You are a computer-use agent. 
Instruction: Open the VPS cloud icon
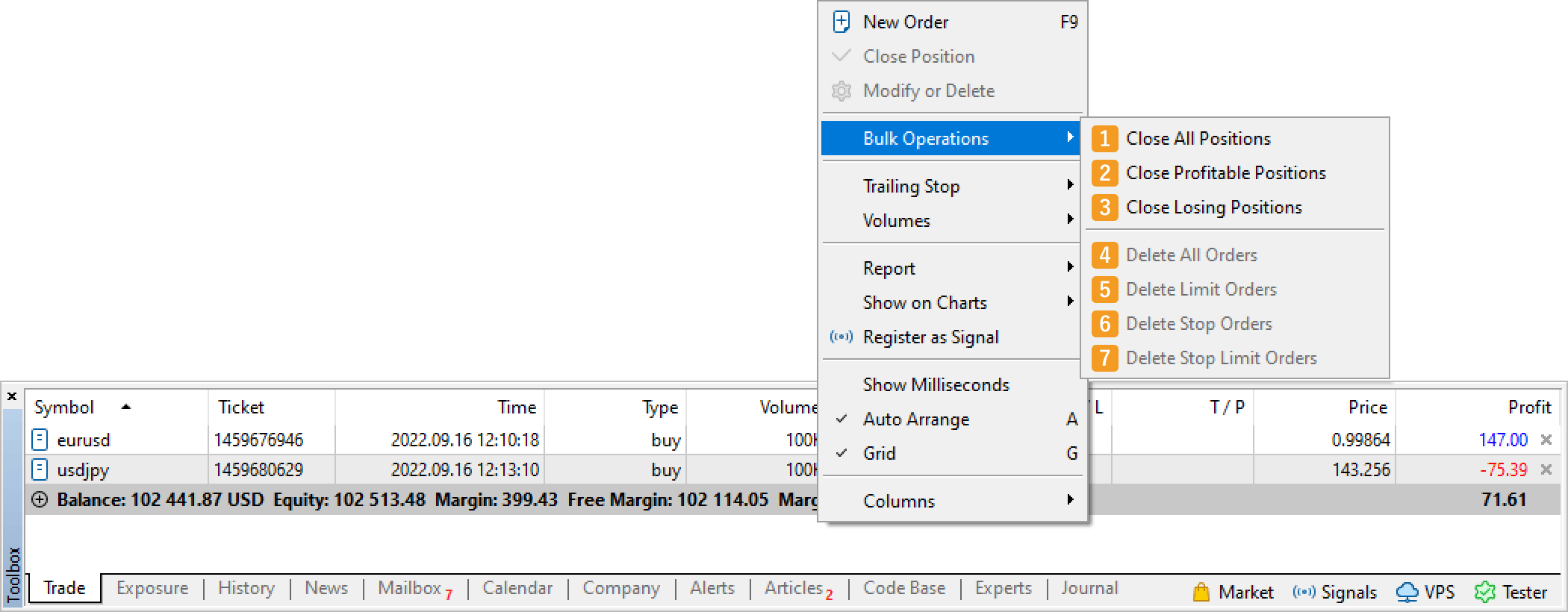coord(1407,592)
